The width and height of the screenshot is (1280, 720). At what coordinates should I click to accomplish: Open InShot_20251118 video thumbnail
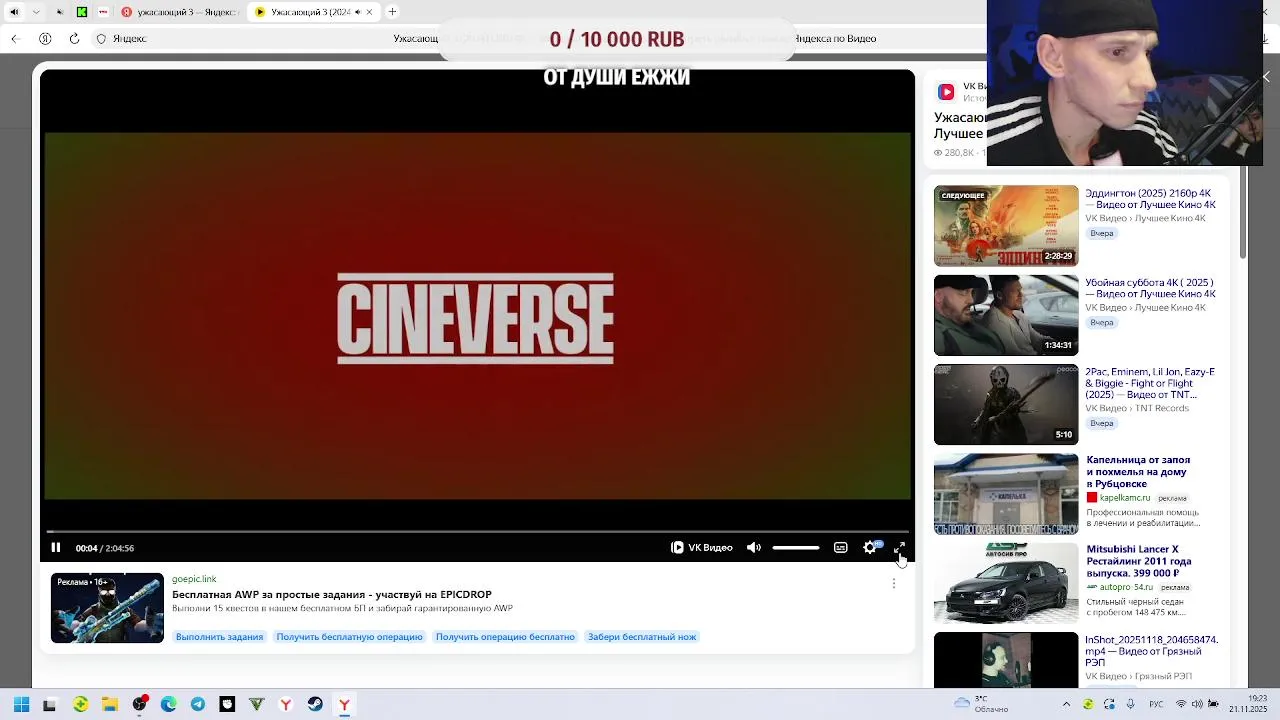click(x=1006, y=660)
